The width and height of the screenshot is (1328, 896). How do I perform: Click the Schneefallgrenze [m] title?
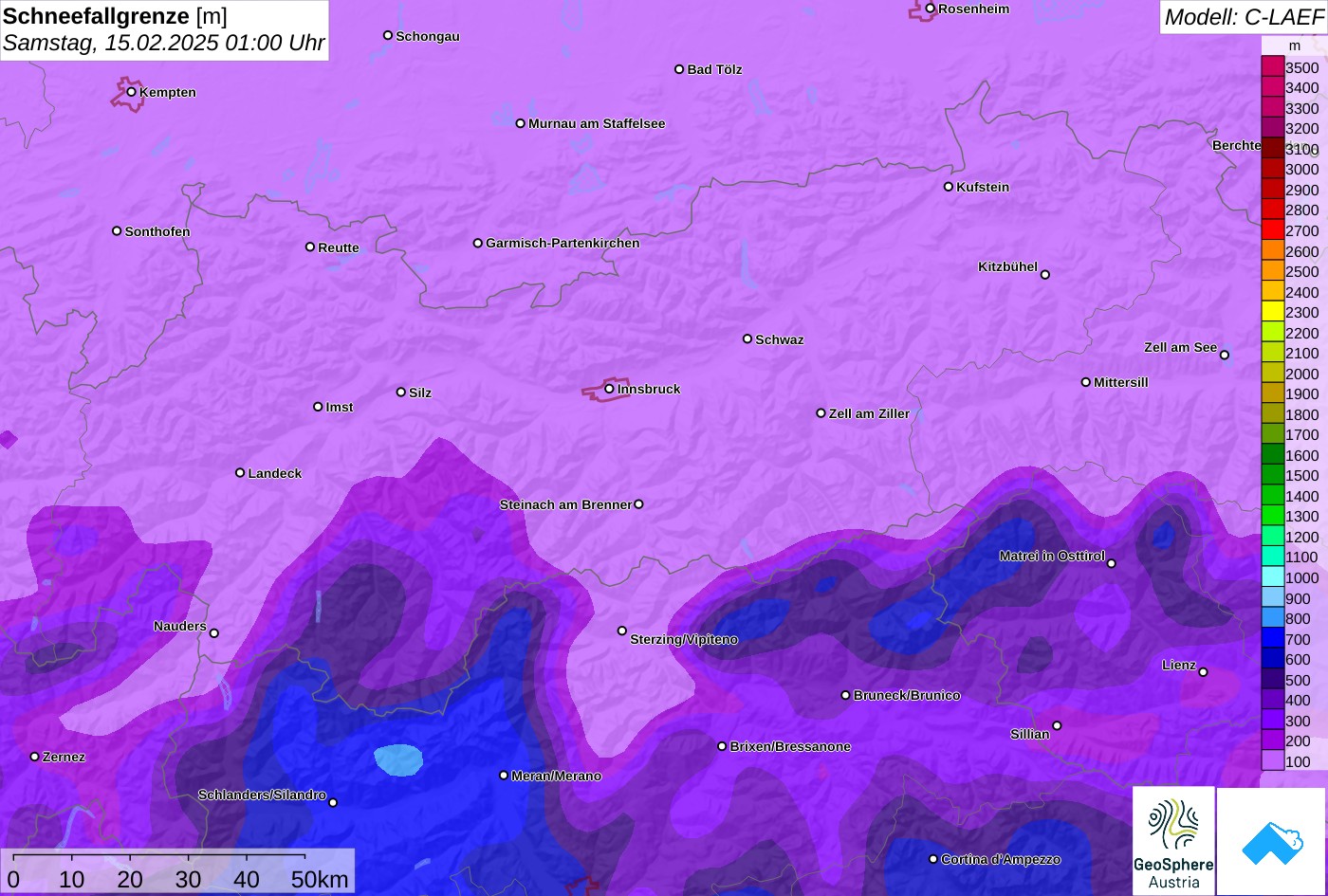coord(115,16)
